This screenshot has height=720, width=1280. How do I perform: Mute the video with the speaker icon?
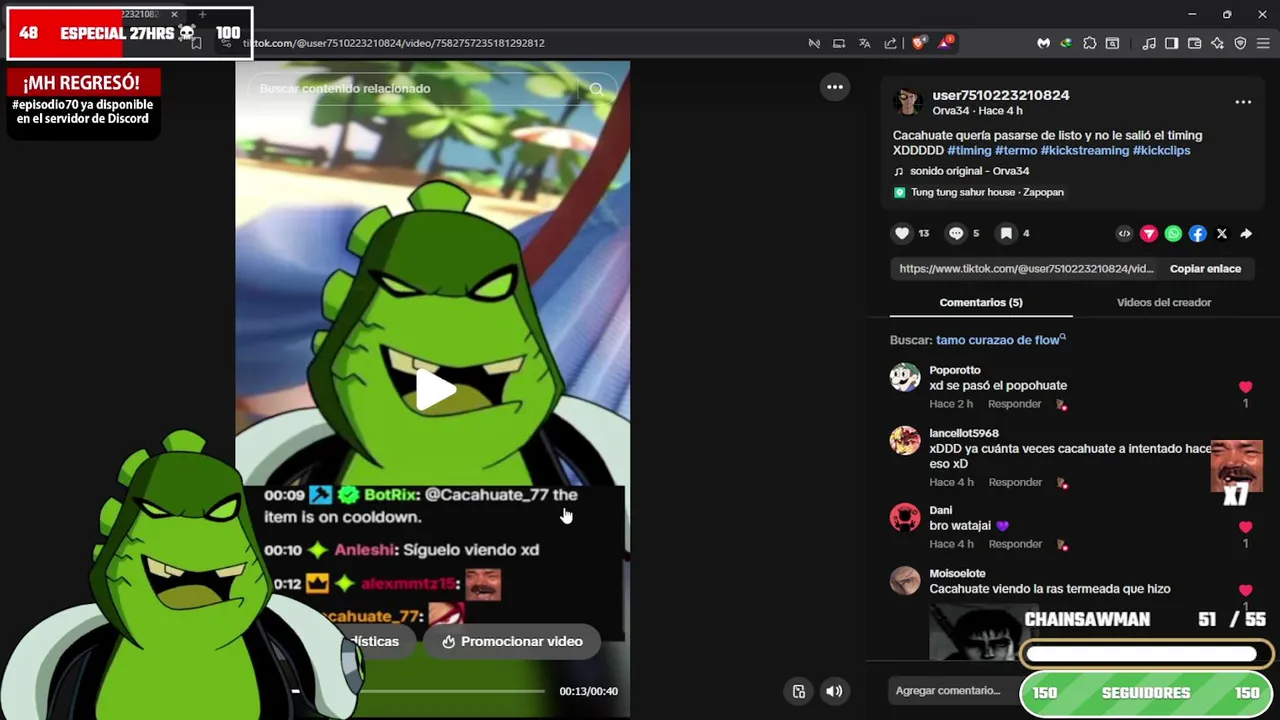click(834, 691)
